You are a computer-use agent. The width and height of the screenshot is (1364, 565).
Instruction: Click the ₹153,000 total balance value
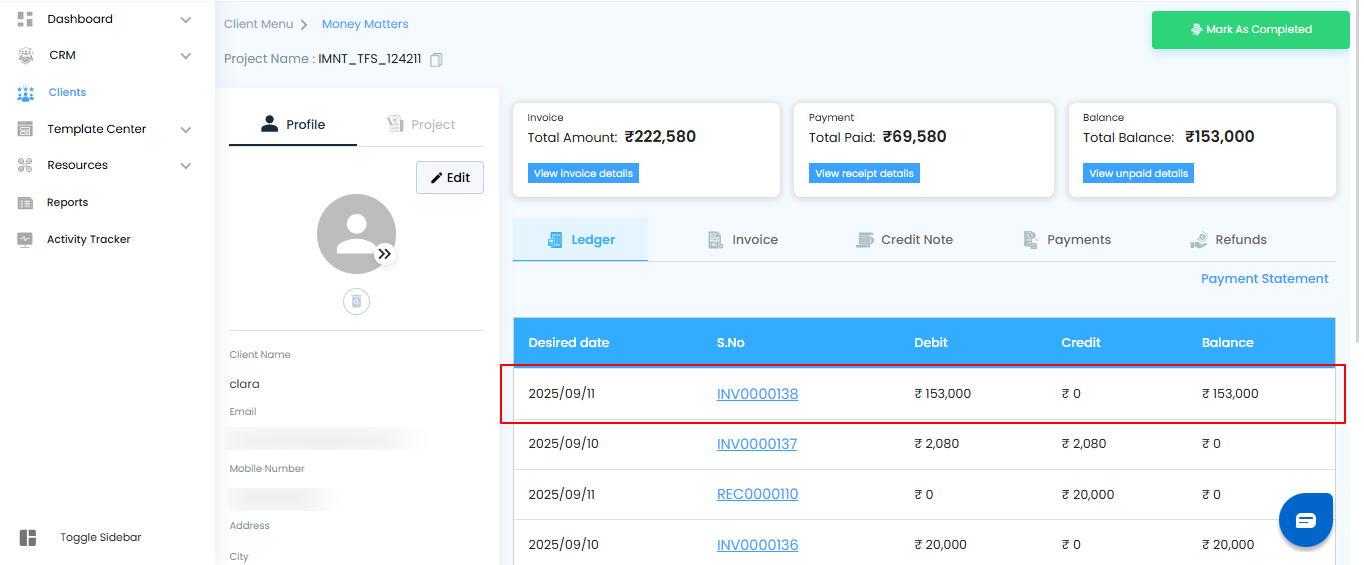[1219, 137]
